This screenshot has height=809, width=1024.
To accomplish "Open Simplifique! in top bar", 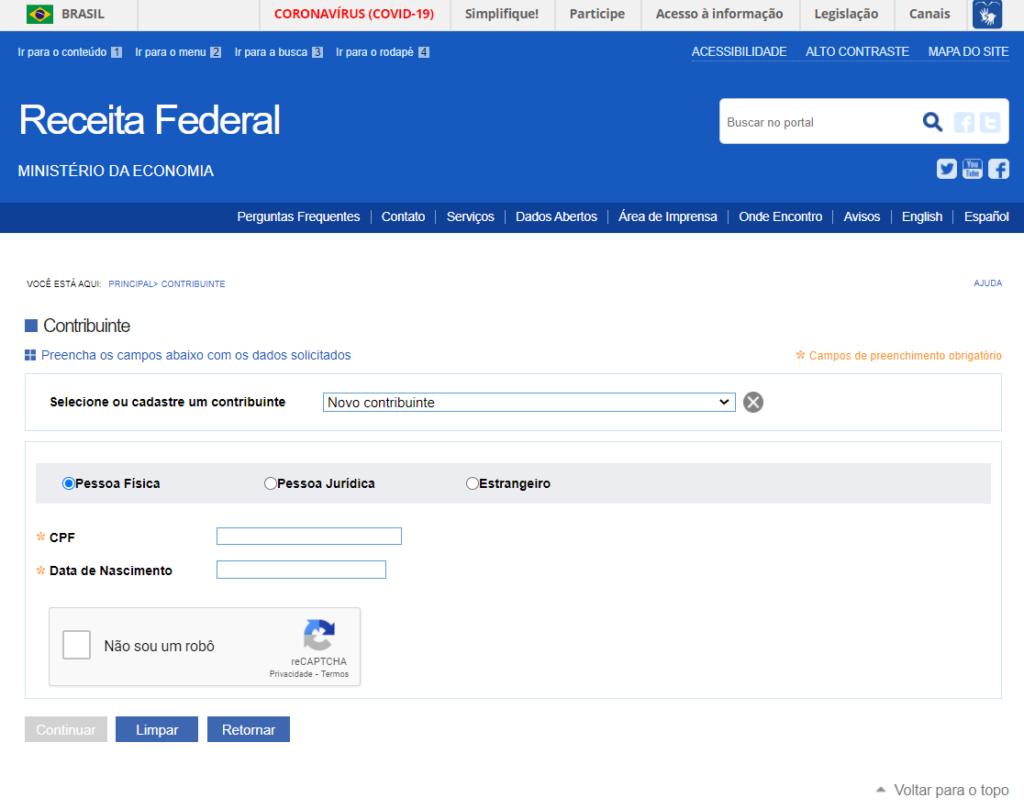I will click(x=502, y=14).
